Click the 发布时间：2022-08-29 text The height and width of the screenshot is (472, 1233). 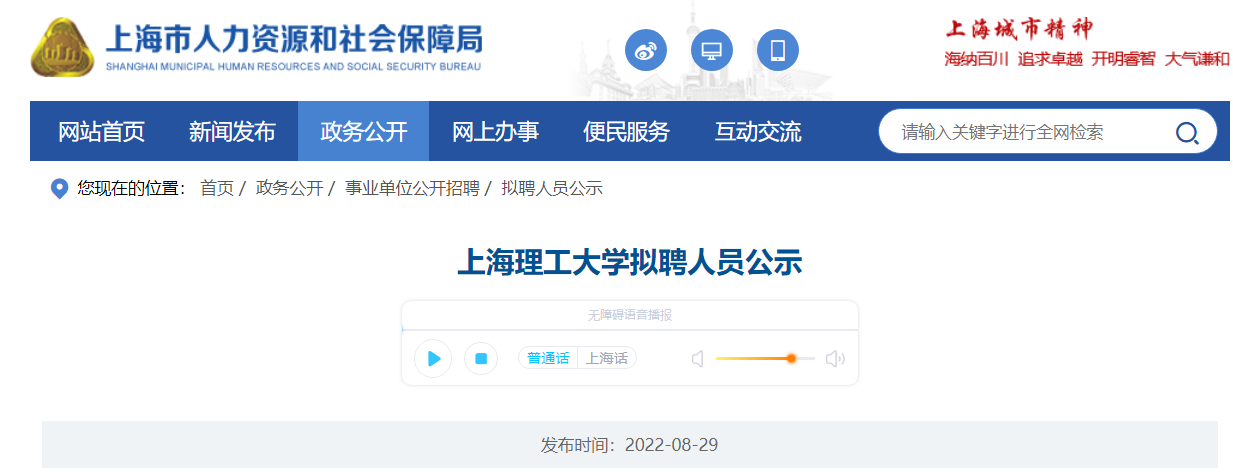(x=630, y=445)
